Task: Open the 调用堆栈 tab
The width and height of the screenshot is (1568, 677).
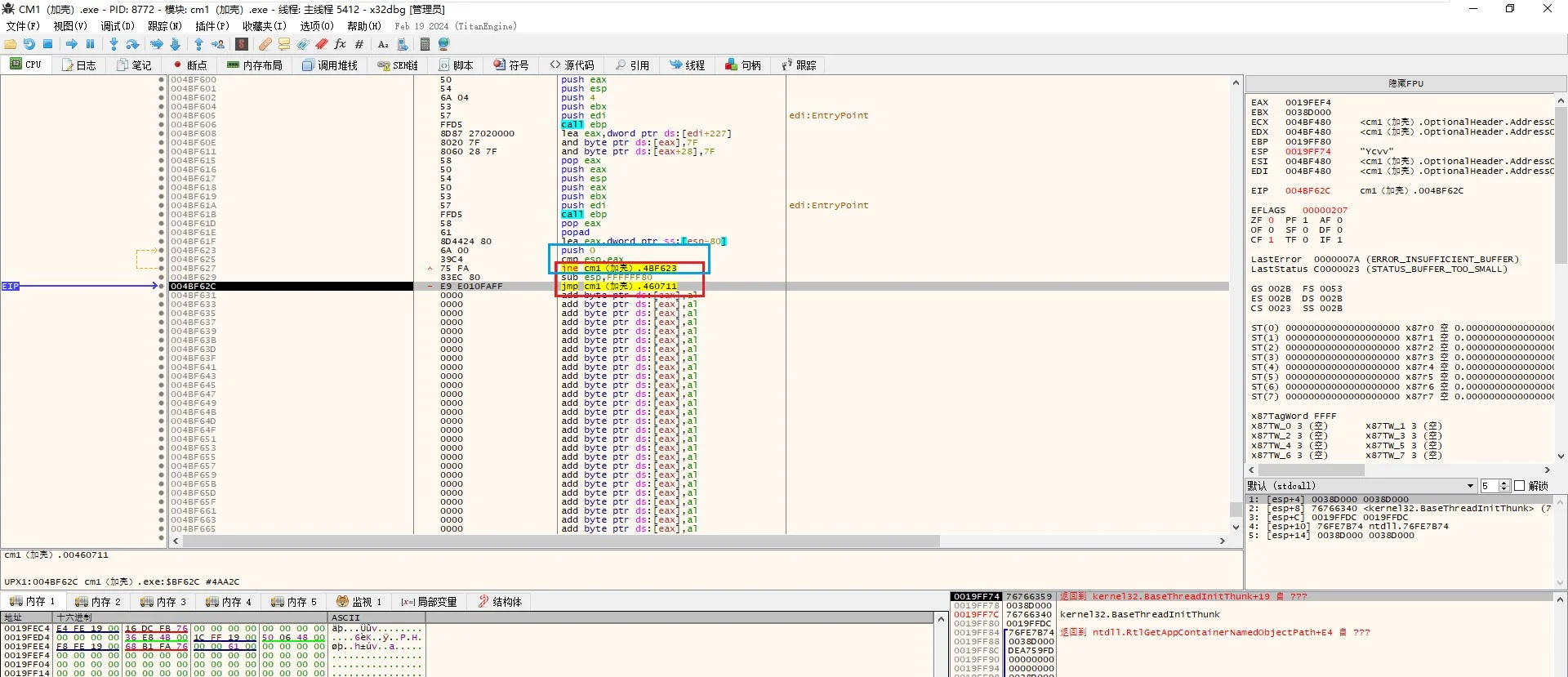Action: (x=330, y=65)
